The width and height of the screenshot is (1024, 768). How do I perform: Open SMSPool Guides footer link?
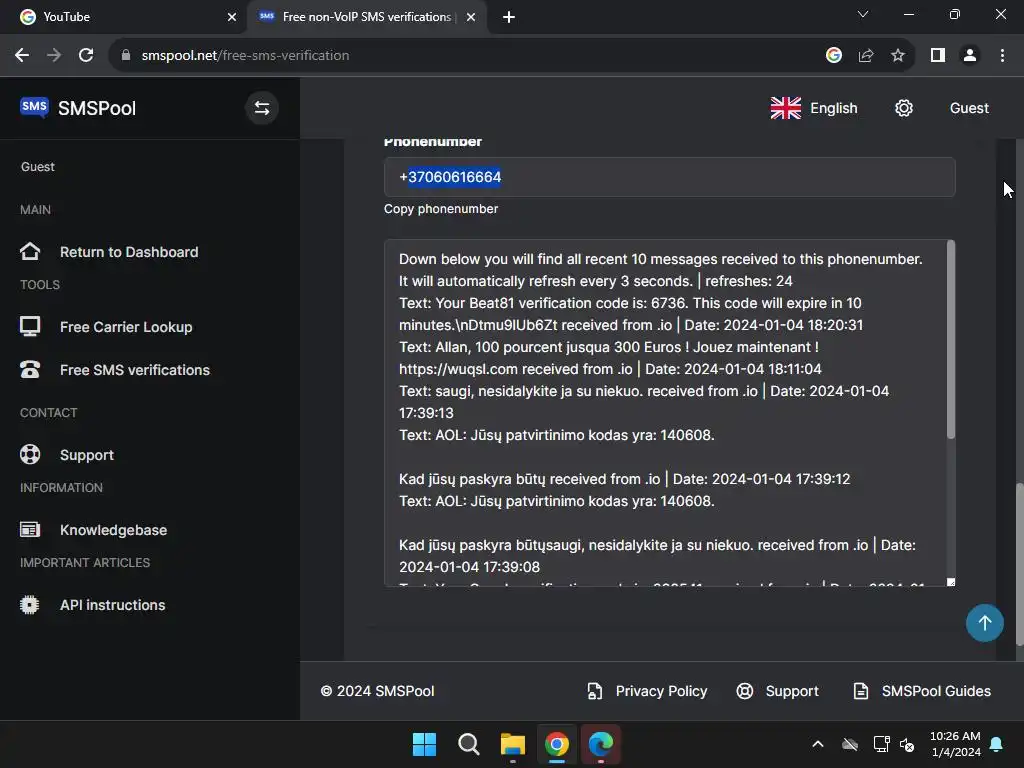[936, 691]
